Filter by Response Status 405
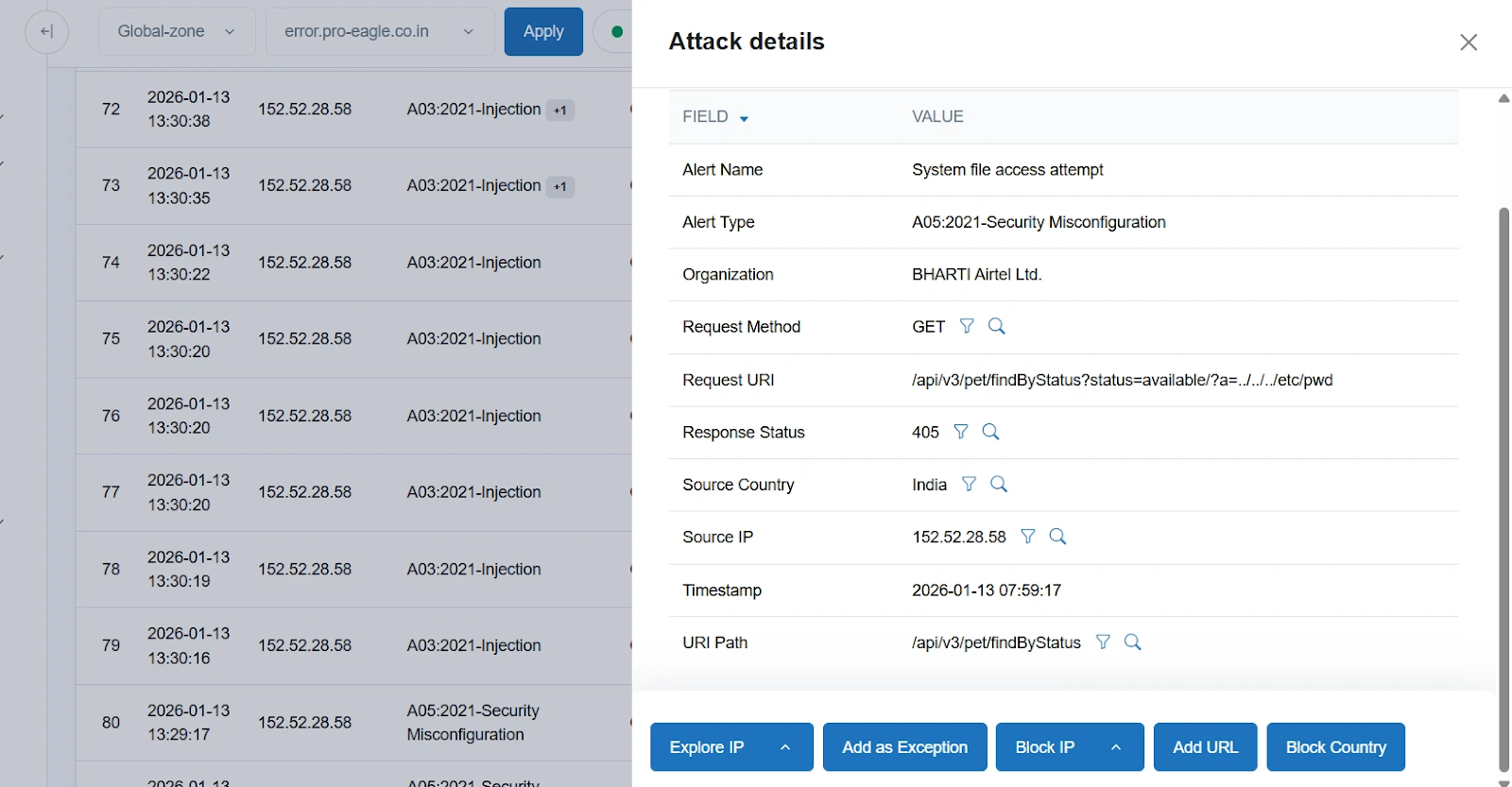 click(x=960, y=432)
